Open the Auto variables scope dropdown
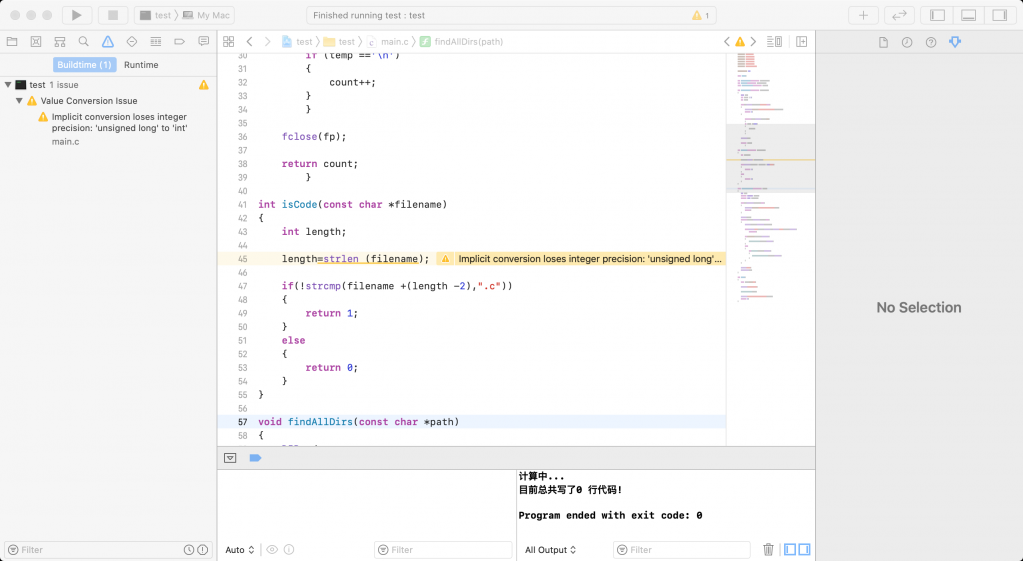 (240, 549)
